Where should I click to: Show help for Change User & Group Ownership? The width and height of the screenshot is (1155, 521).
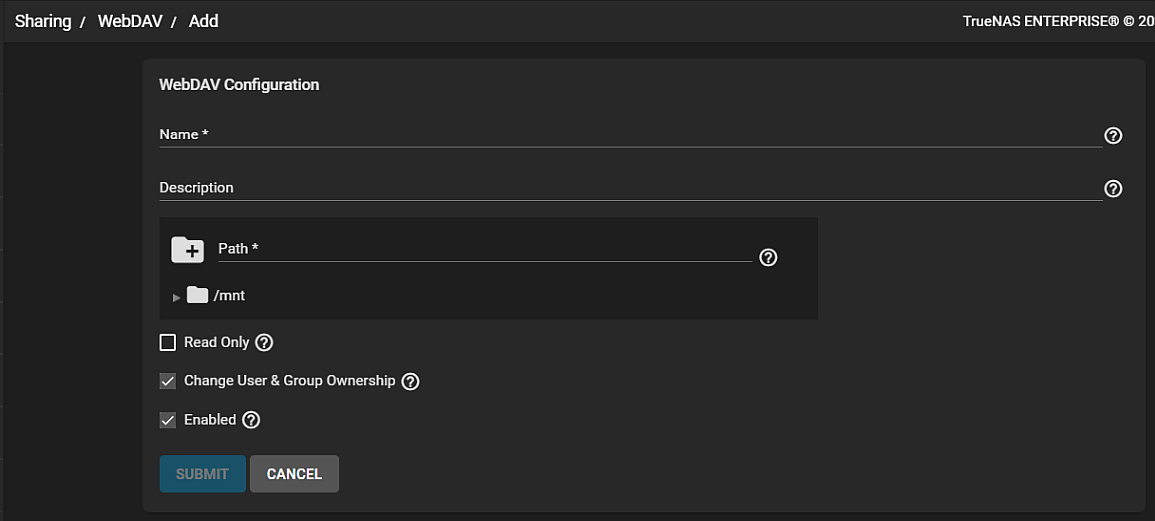click(x=410, y=381)
